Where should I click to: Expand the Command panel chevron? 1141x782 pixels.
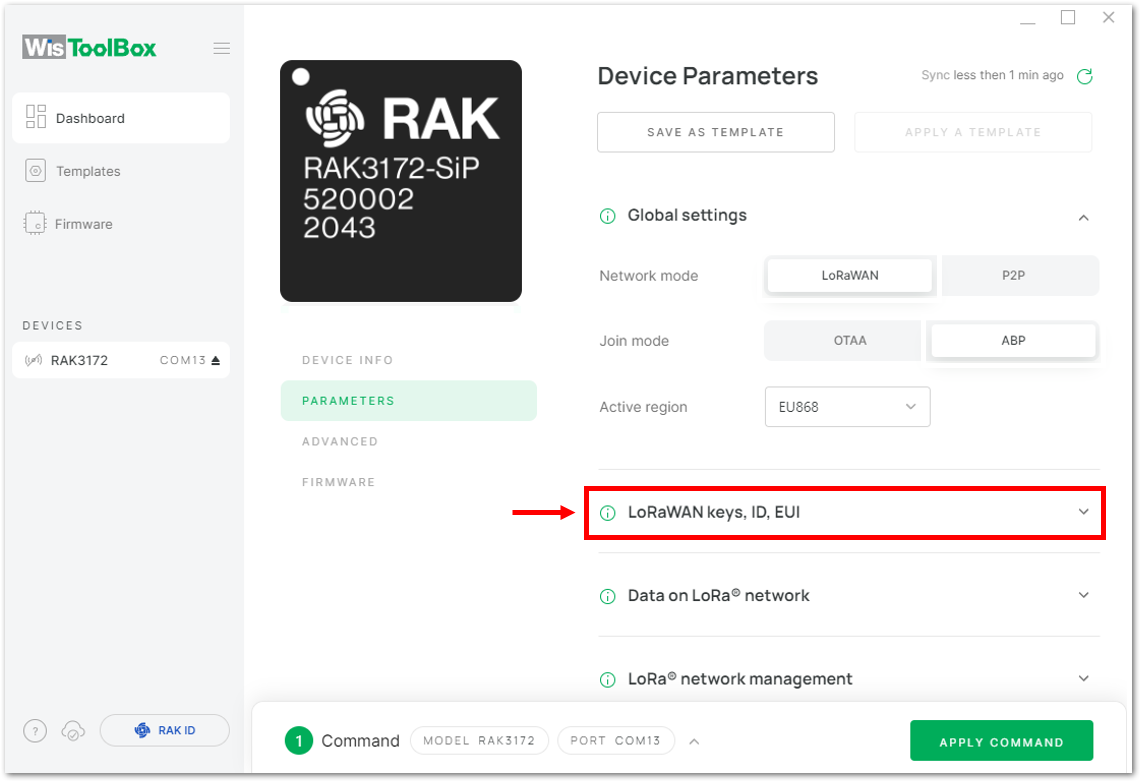coord(694,741)
